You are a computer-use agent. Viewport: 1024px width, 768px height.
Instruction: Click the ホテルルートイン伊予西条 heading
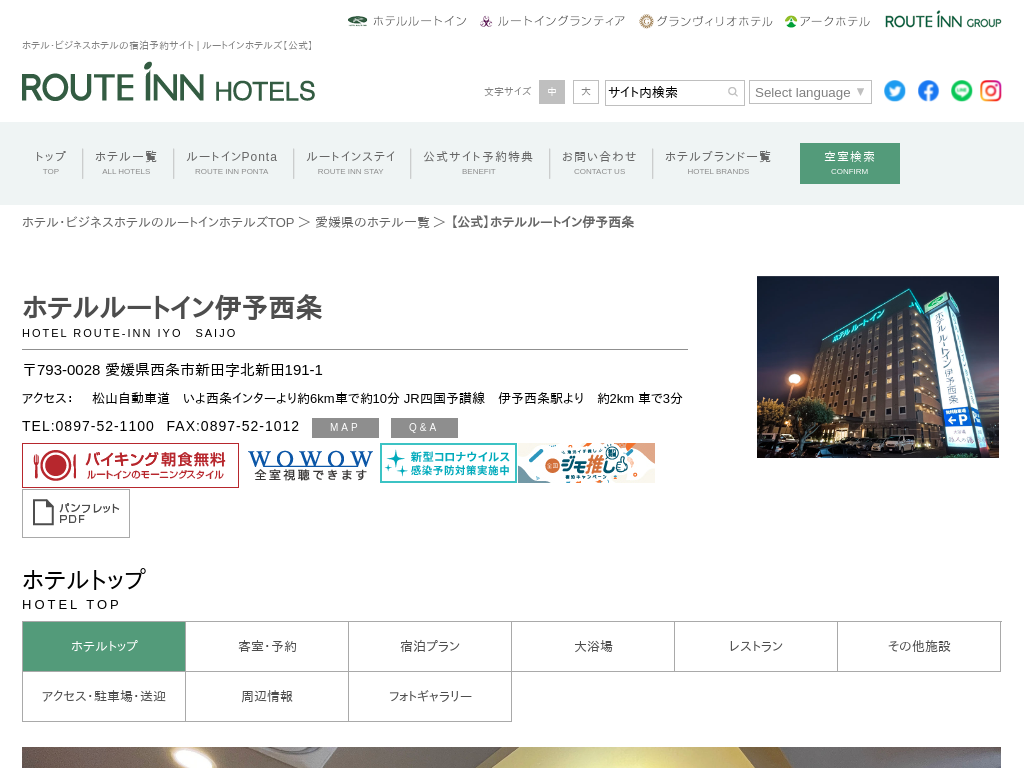172,308
